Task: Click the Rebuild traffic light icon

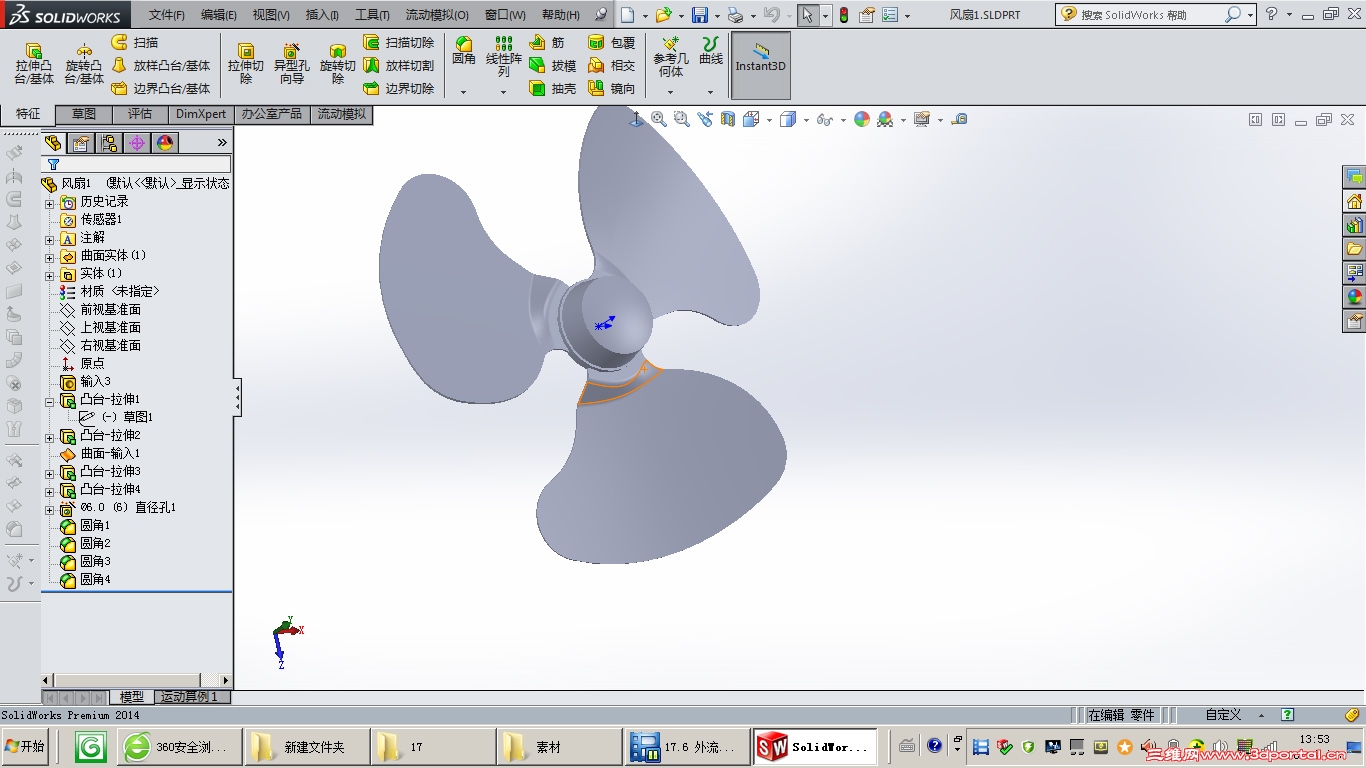Action: 843,15
